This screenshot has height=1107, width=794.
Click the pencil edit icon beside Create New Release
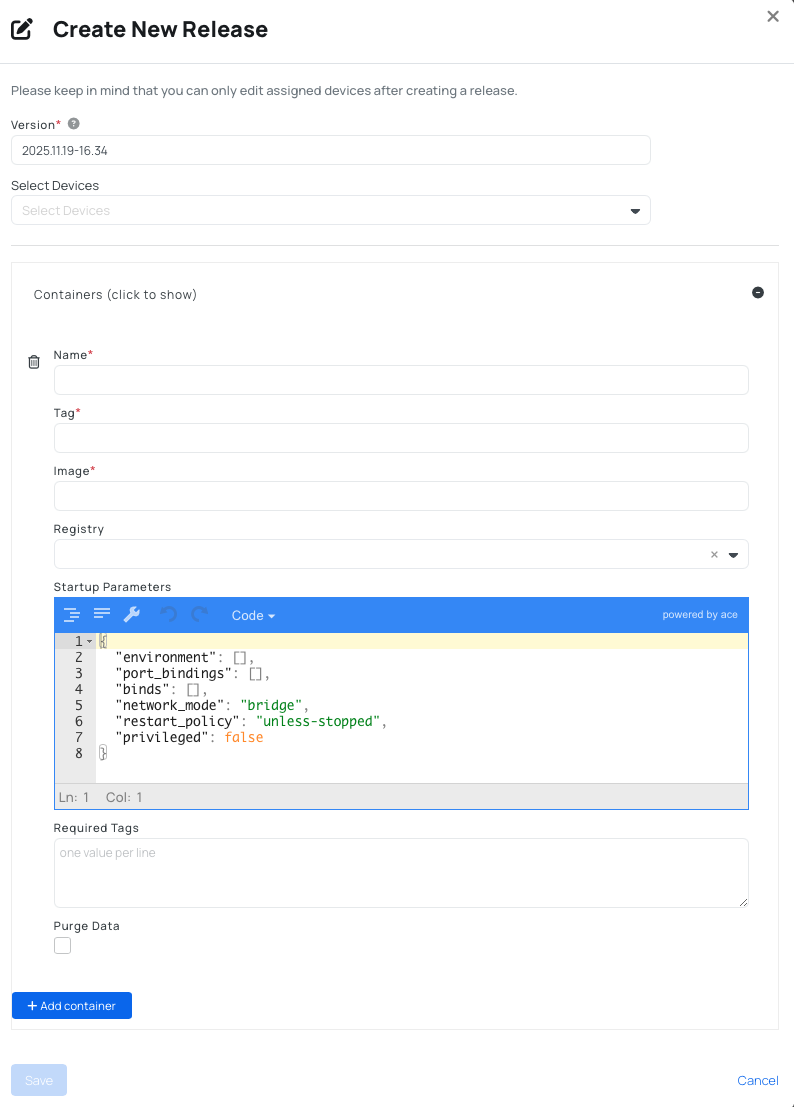click(22, 29)
